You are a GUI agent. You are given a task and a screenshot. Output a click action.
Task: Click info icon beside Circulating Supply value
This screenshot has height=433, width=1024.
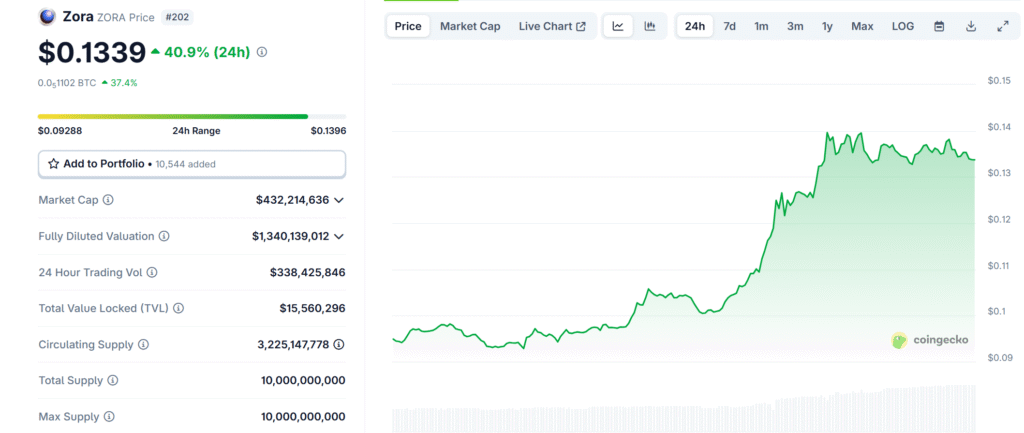pos(339,344)
